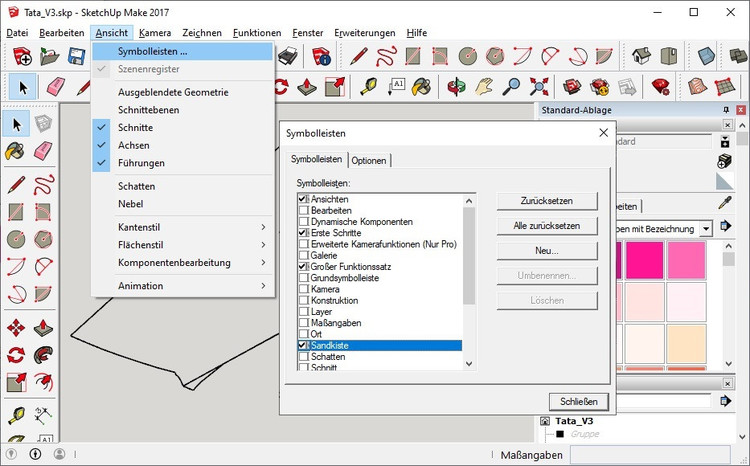Expand the Flächenstil submenu
Viewport: 750px width, 466px height.
pos(183,244)
